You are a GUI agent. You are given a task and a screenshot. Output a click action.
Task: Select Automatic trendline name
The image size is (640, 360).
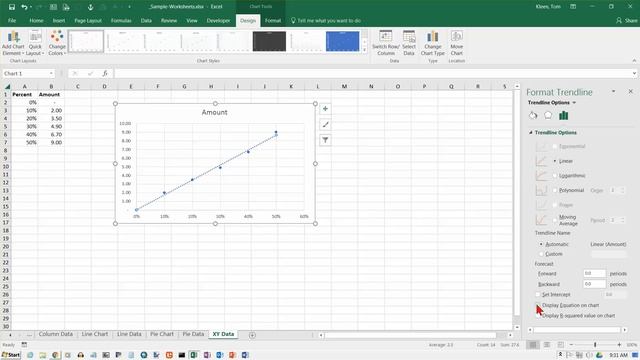[x=541, y=244]
